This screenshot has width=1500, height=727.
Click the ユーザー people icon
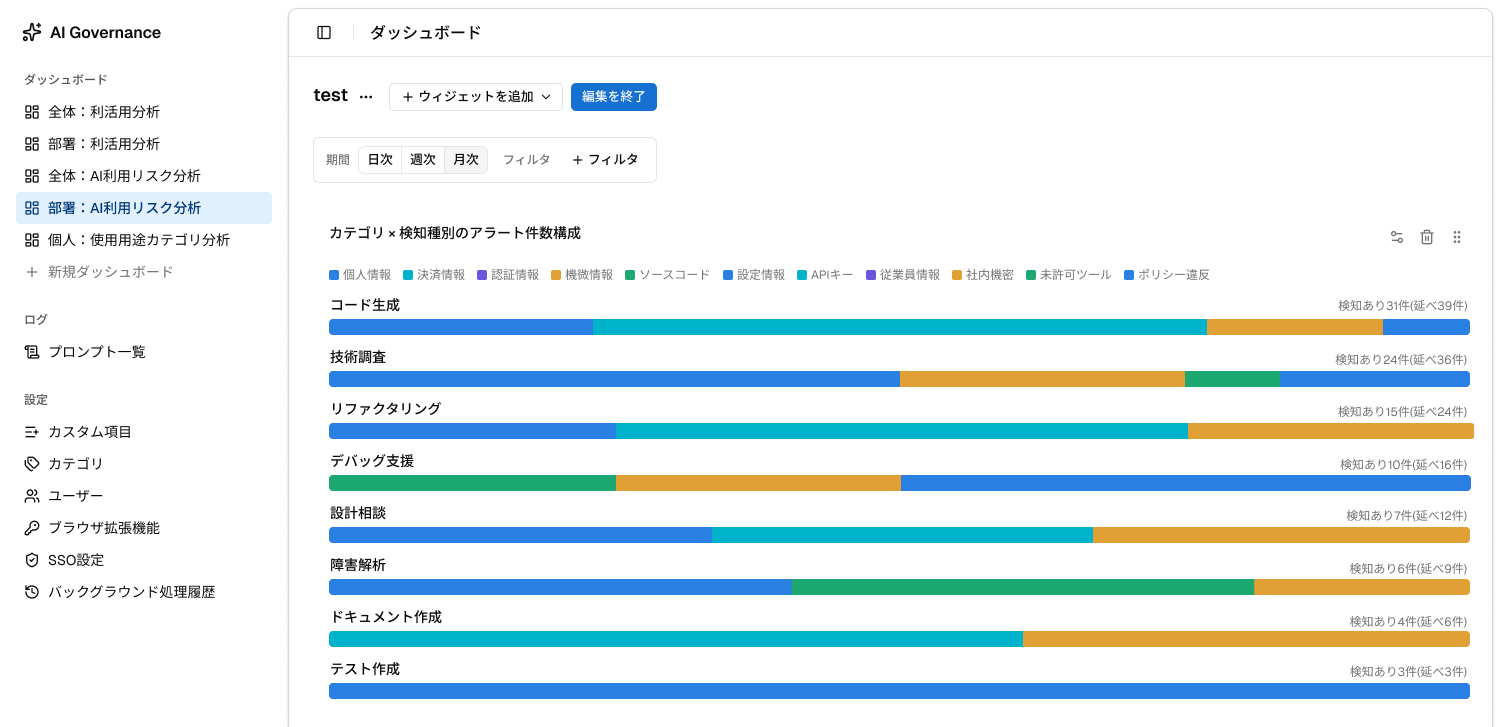(x=32, y=496)
